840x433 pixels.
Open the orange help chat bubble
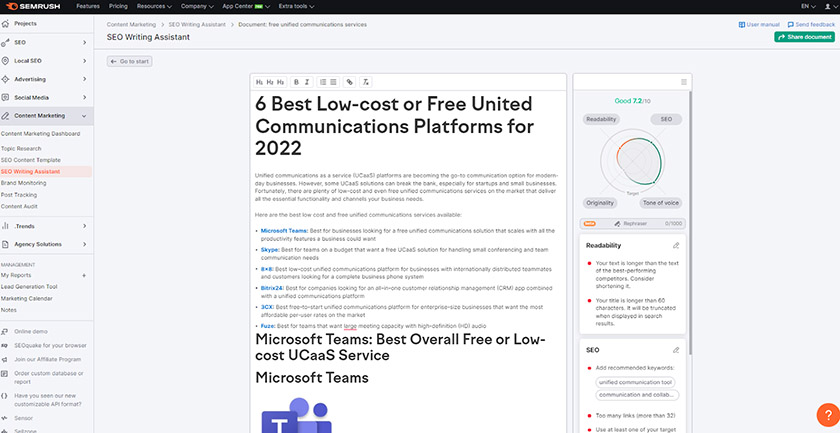pyautogui.click(x=828, y=415)
